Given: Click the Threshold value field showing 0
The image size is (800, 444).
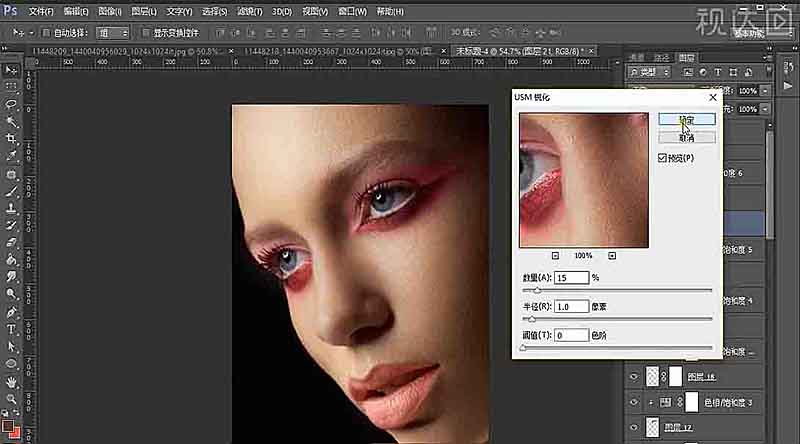Looking at the screenshot, I should click(571, 335).
